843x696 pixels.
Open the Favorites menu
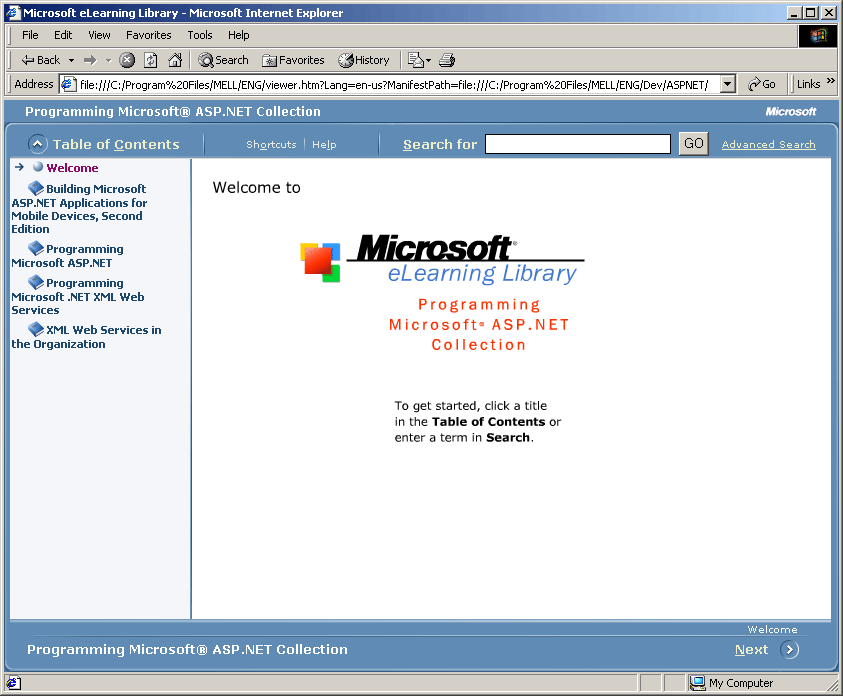tap(149, 35)
